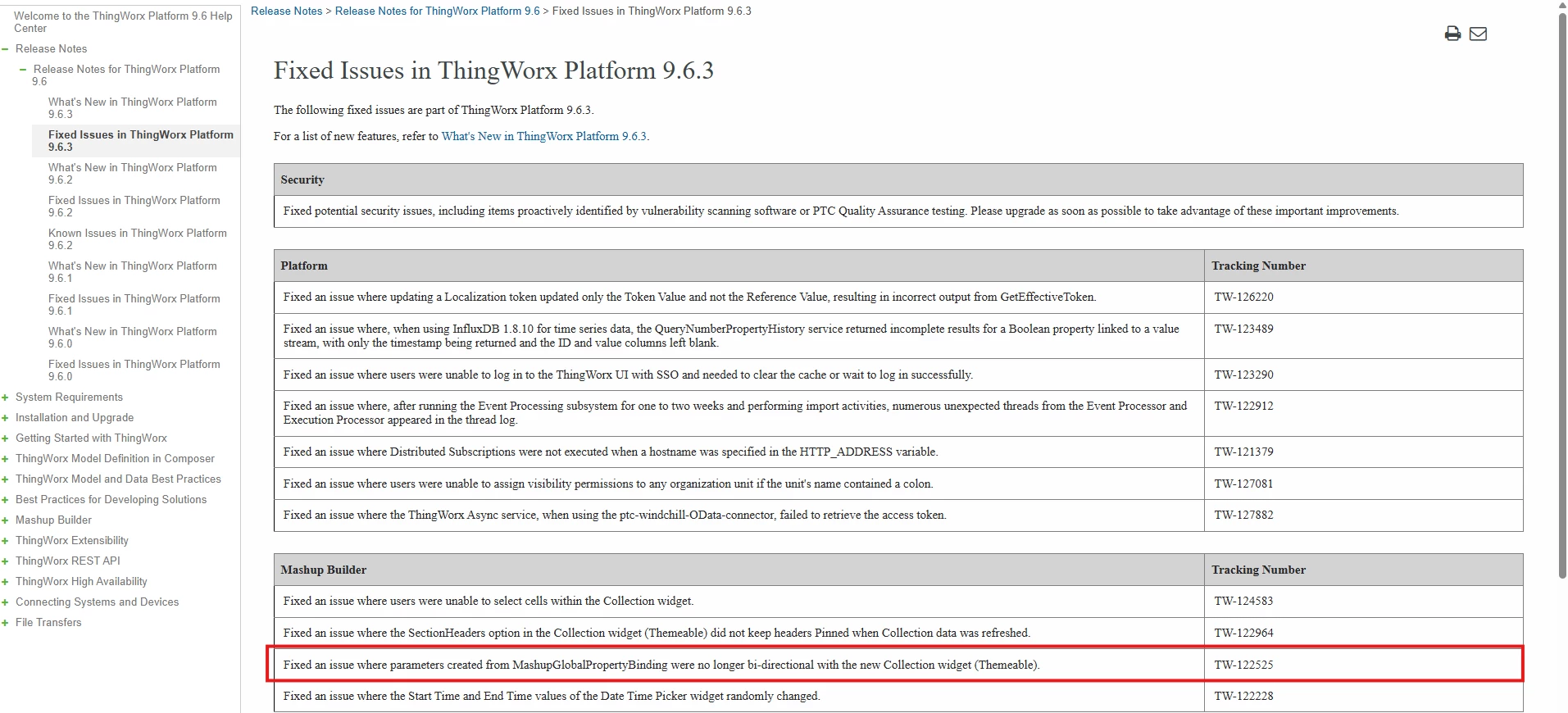Expand the Installation and Upgrade section
The image size is (1568, 713).
(x=5, y=418)
